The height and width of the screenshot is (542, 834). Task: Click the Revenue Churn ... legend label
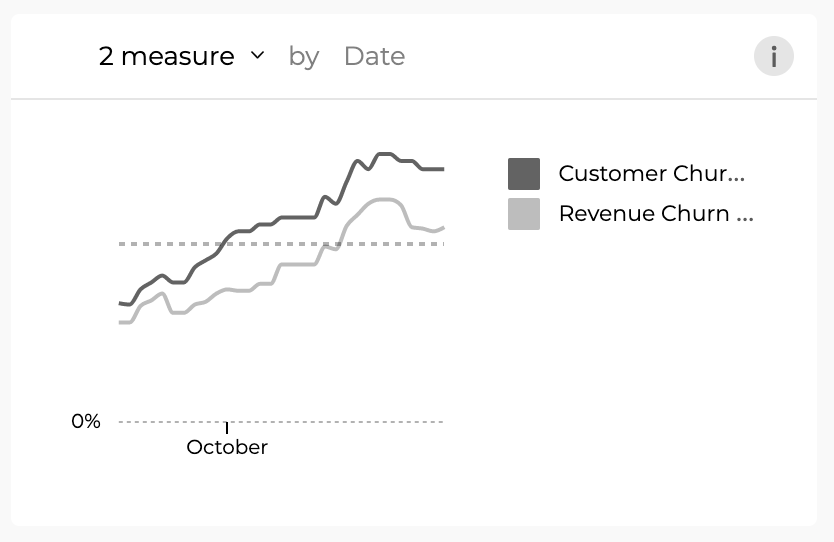click(656, 213)
